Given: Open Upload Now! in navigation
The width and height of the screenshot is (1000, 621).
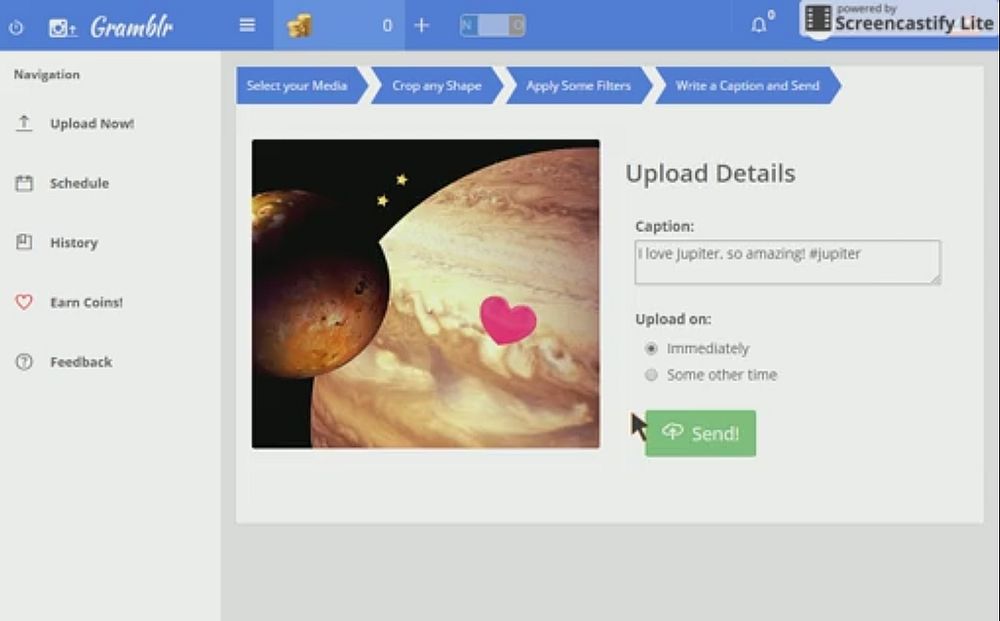Looking at the screenshot, I should pyautogui.click(x=91, y=124).
